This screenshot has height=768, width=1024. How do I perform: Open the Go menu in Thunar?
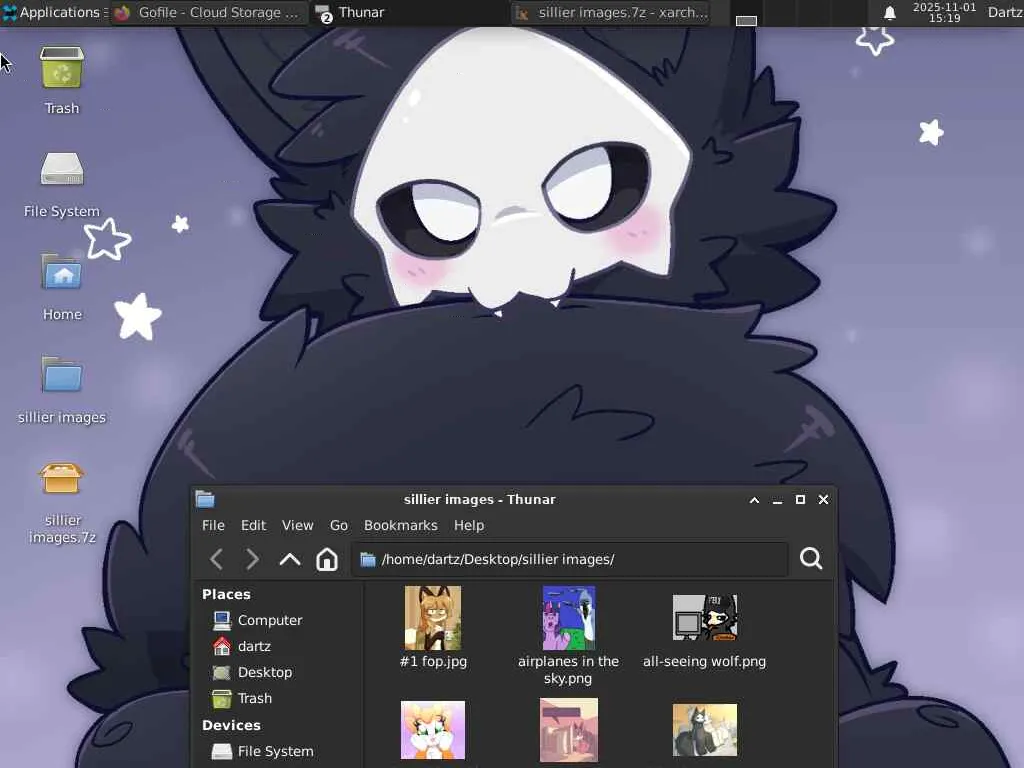[338, 525]
